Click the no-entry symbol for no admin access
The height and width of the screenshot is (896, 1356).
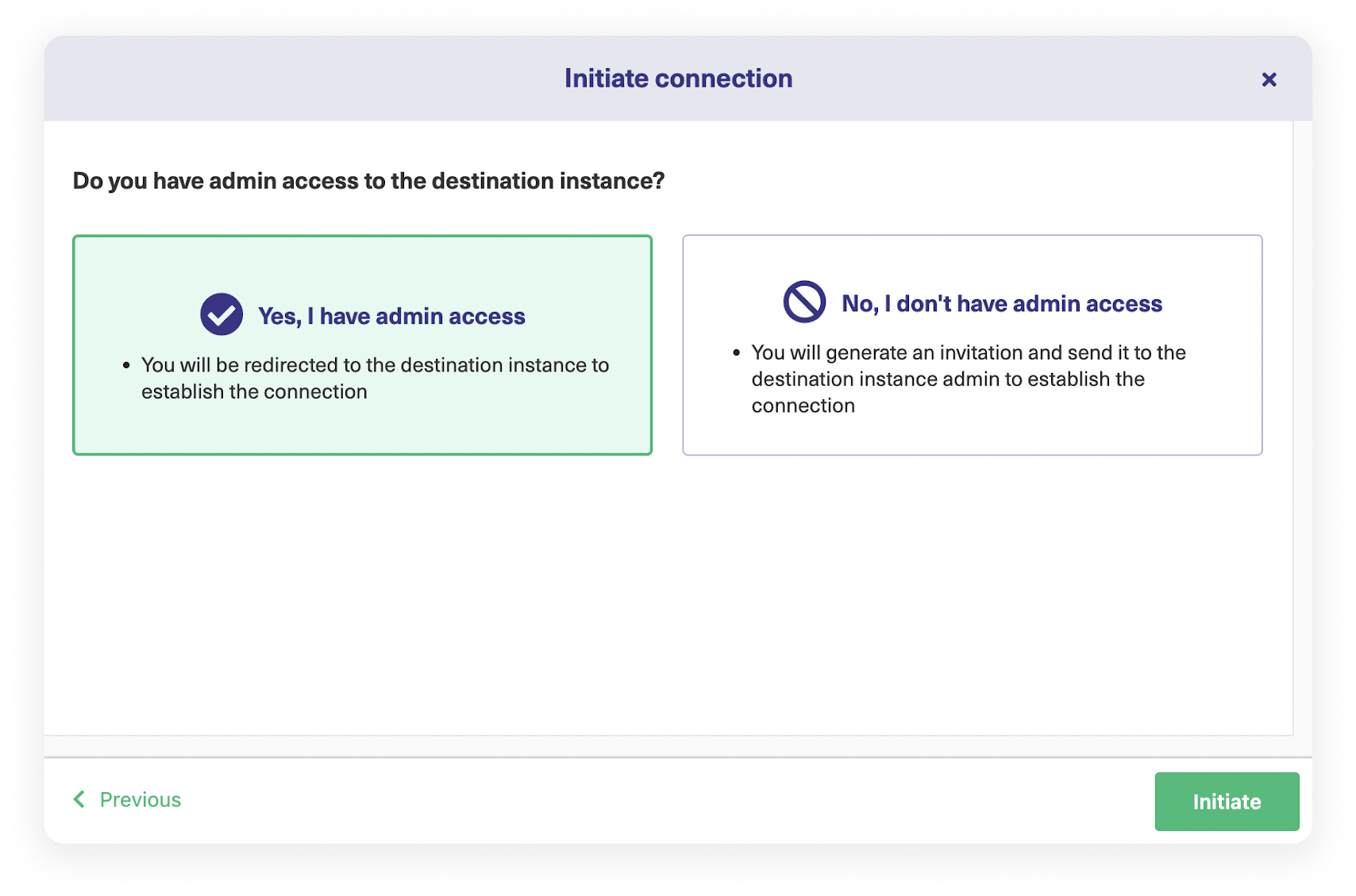click(x=803, y=302)
